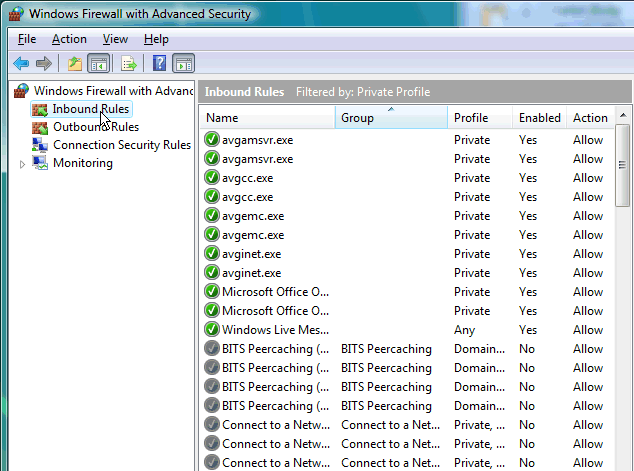Viewport: 634px width, 471px height.
Task: Select the third BITS Peercaching rule name
Action: click(275, 387)
